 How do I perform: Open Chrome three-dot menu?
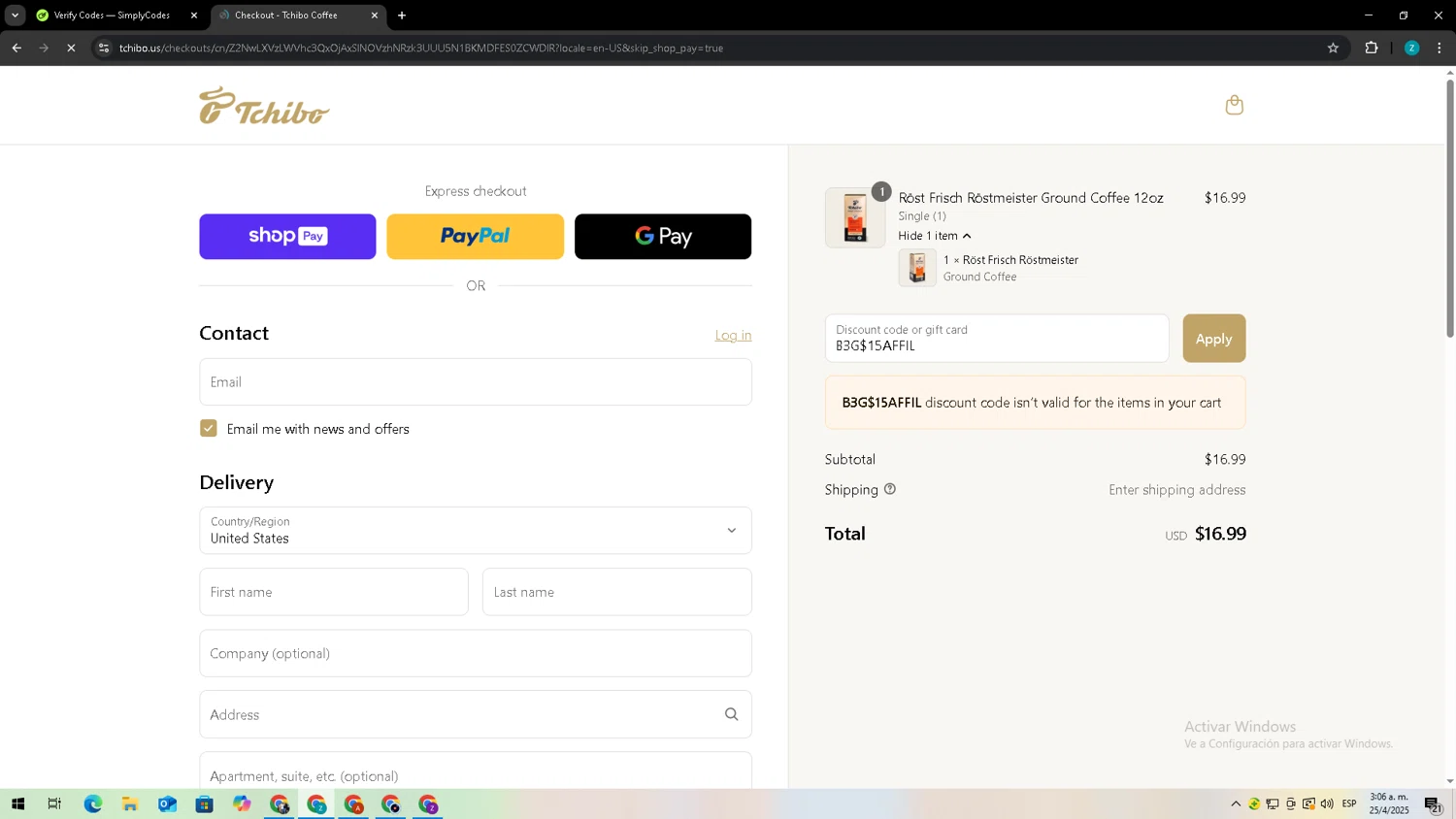click(1439, 48)
